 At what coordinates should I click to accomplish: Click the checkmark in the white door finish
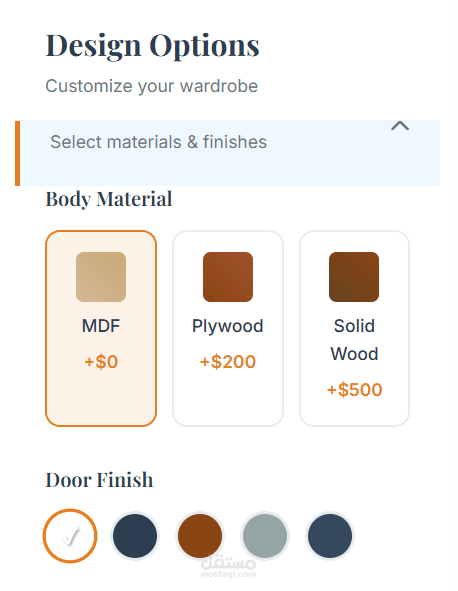(70, 536)
